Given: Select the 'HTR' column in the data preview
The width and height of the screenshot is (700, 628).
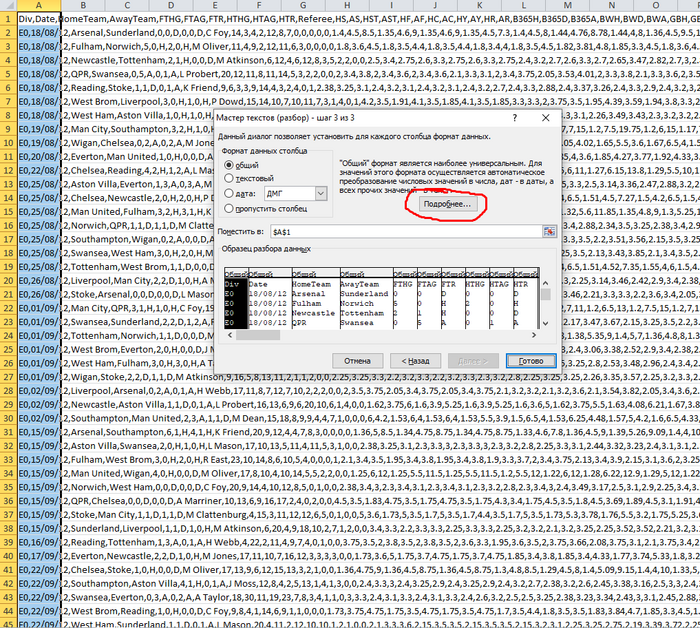Looking at the screenshot, I should (x=525, y=299).
